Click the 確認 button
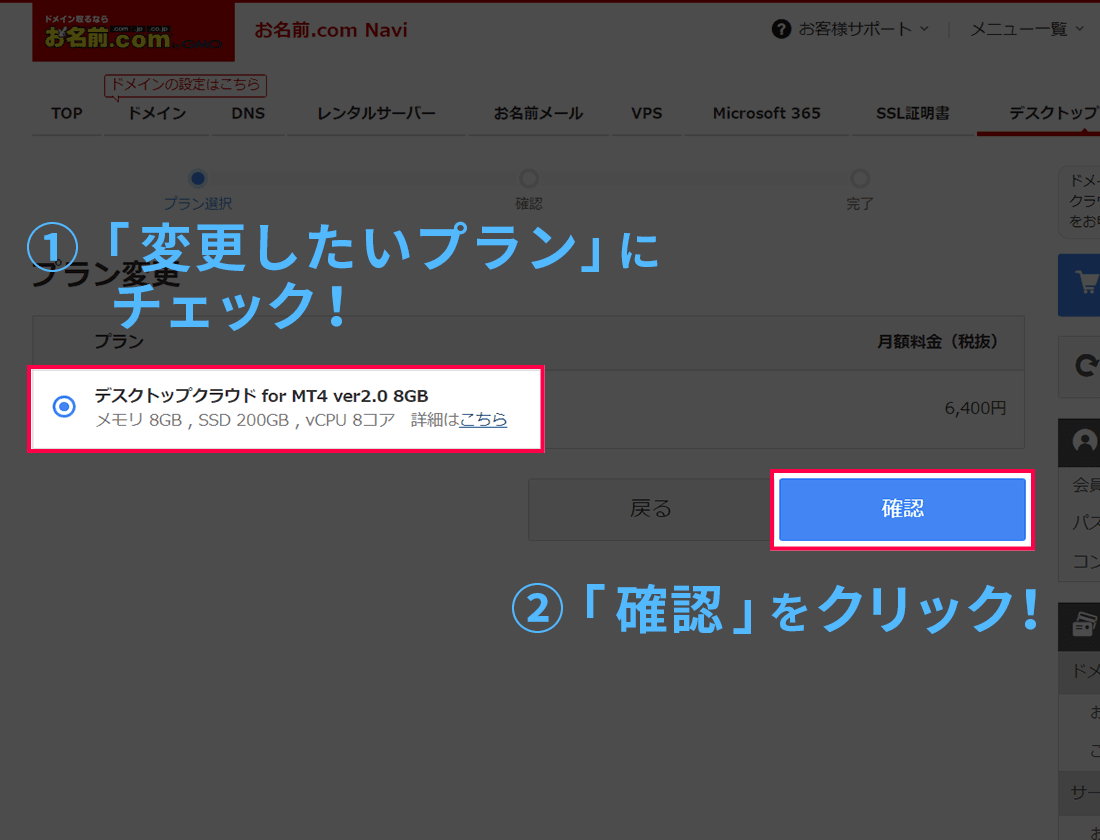This screenshot has width=1100, height=840. (x=902, y=509)
